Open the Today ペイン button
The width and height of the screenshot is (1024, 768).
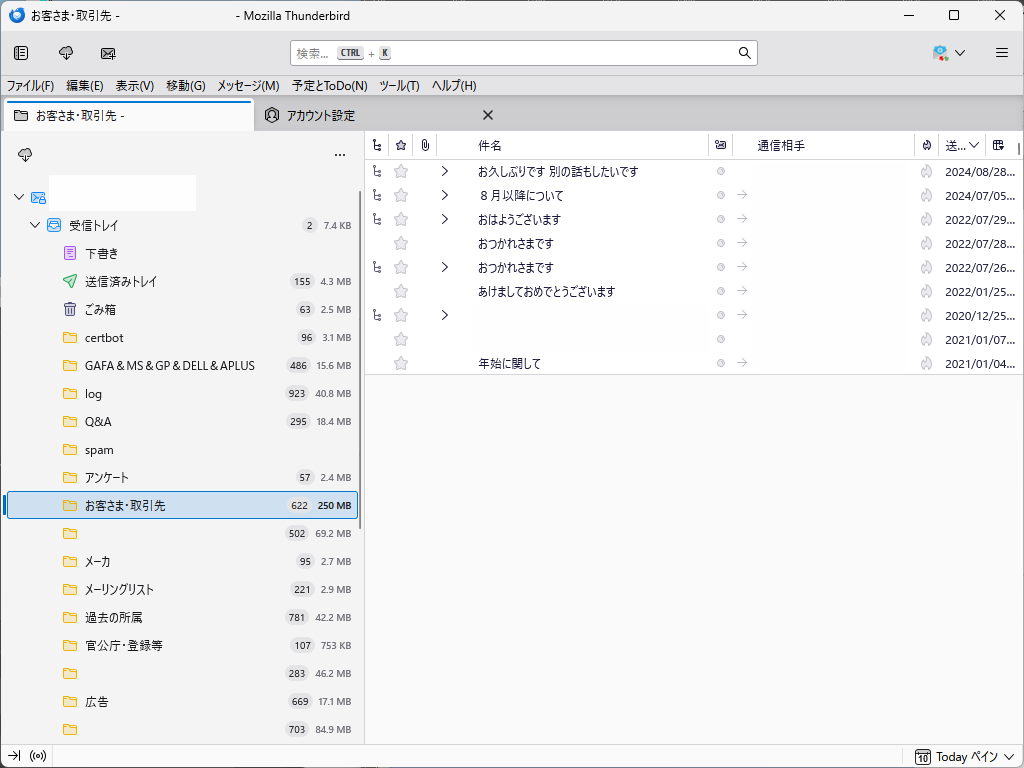click(962, 757)
